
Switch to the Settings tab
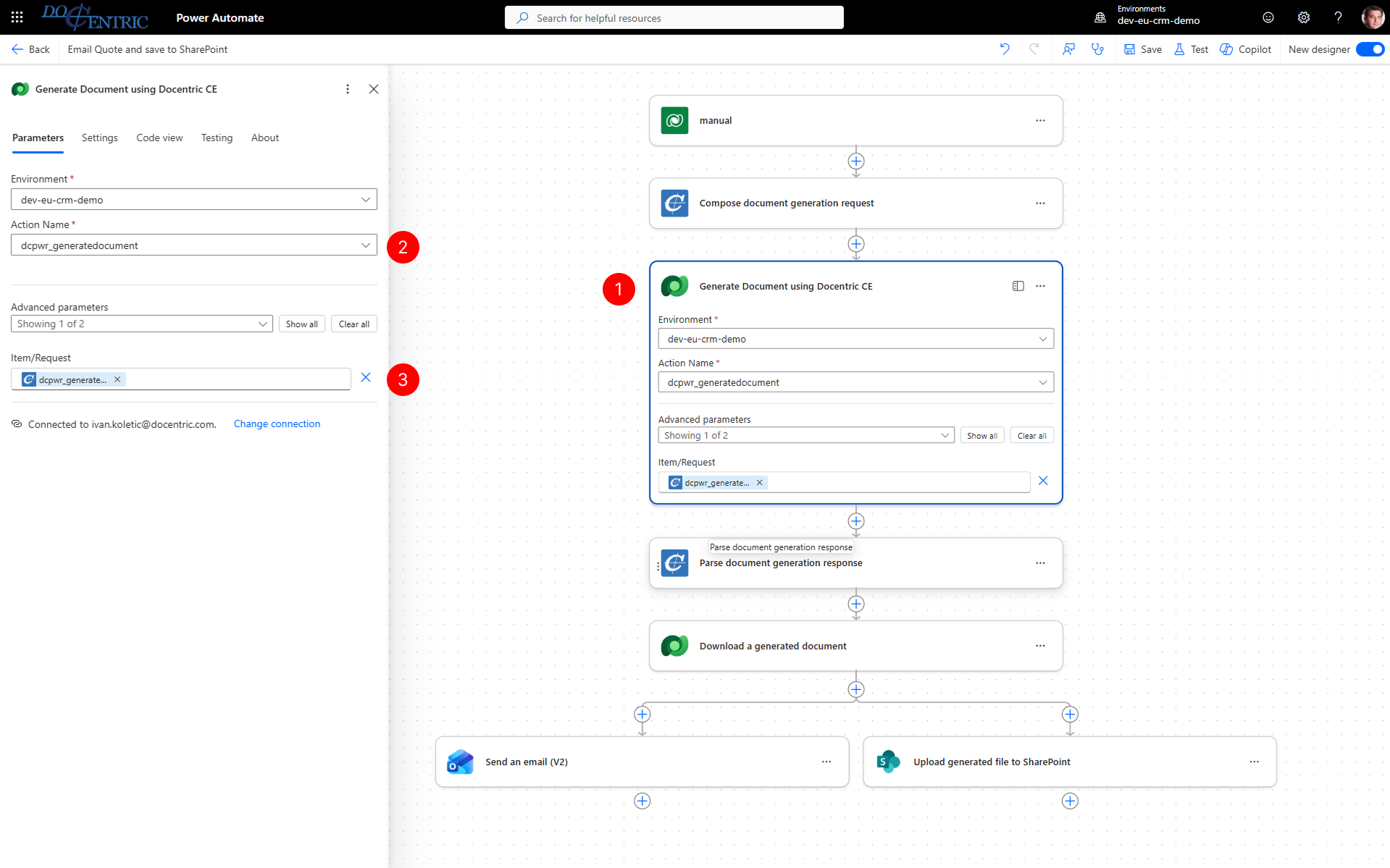[x=99, y=138]
